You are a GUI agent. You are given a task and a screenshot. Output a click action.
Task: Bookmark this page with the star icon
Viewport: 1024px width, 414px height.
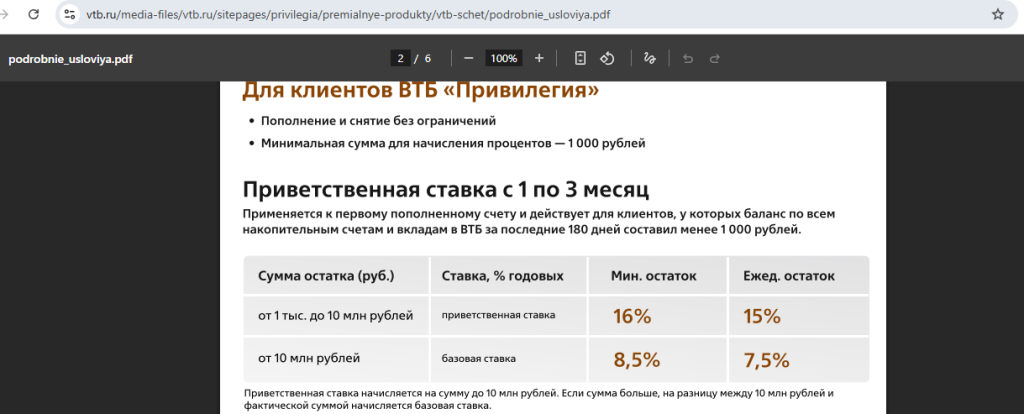[x=997, y=15]
